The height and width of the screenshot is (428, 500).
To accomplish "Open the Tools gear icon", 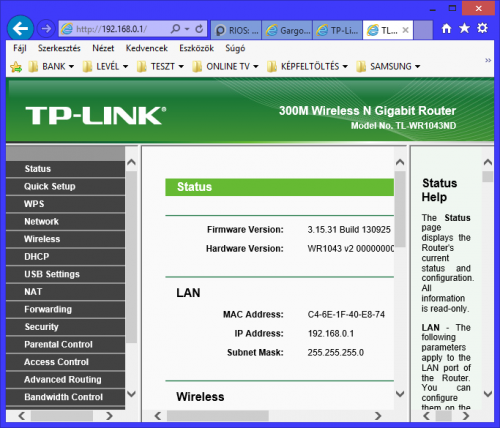I will click(x=482, y=28).
